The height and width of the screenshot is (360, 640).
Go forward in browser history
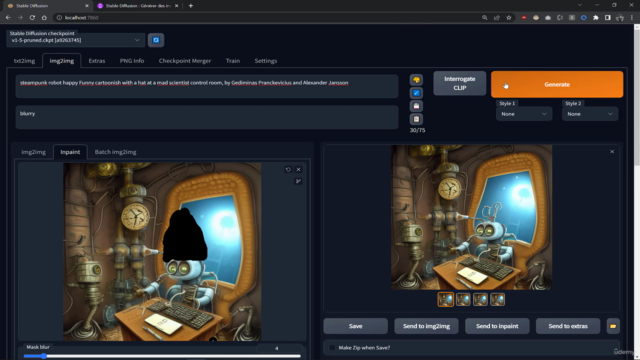coord(20,18)
